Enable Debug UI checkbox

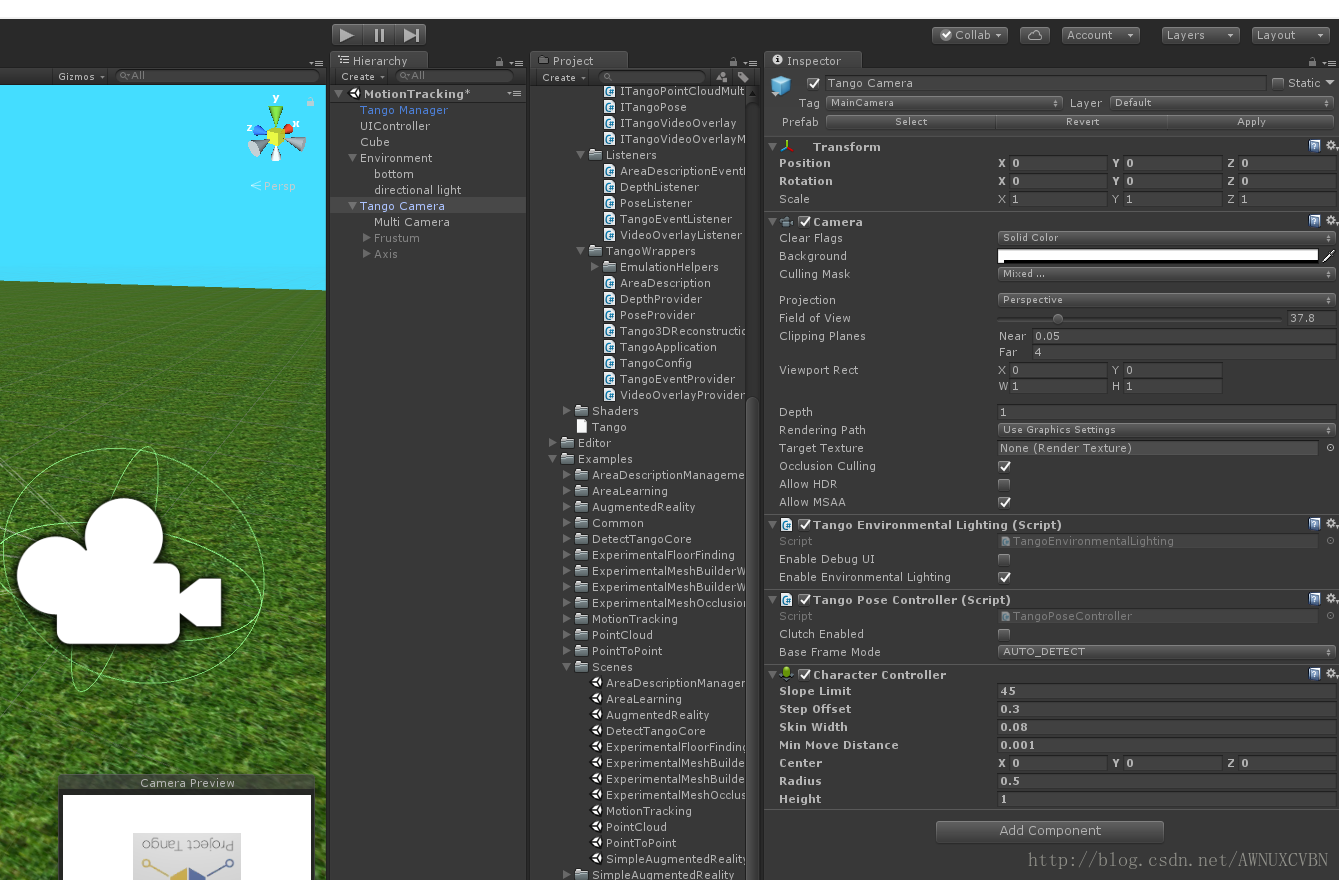point(1004,559)
